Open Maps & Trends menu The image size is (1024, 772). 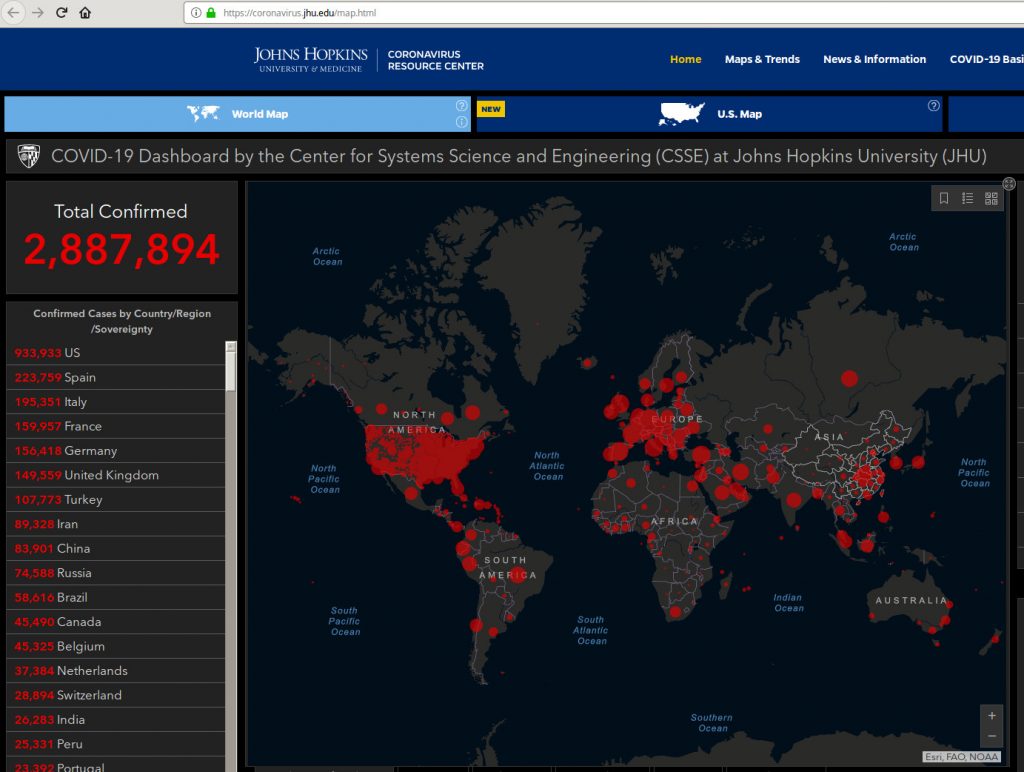[x=762, y=59]
